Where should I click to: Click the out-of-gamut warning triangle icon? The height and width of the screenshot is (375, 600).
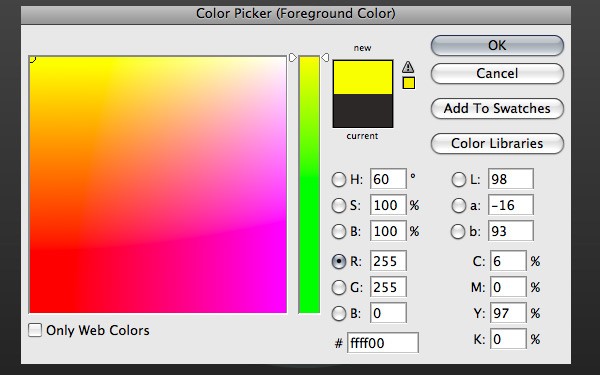408,67
